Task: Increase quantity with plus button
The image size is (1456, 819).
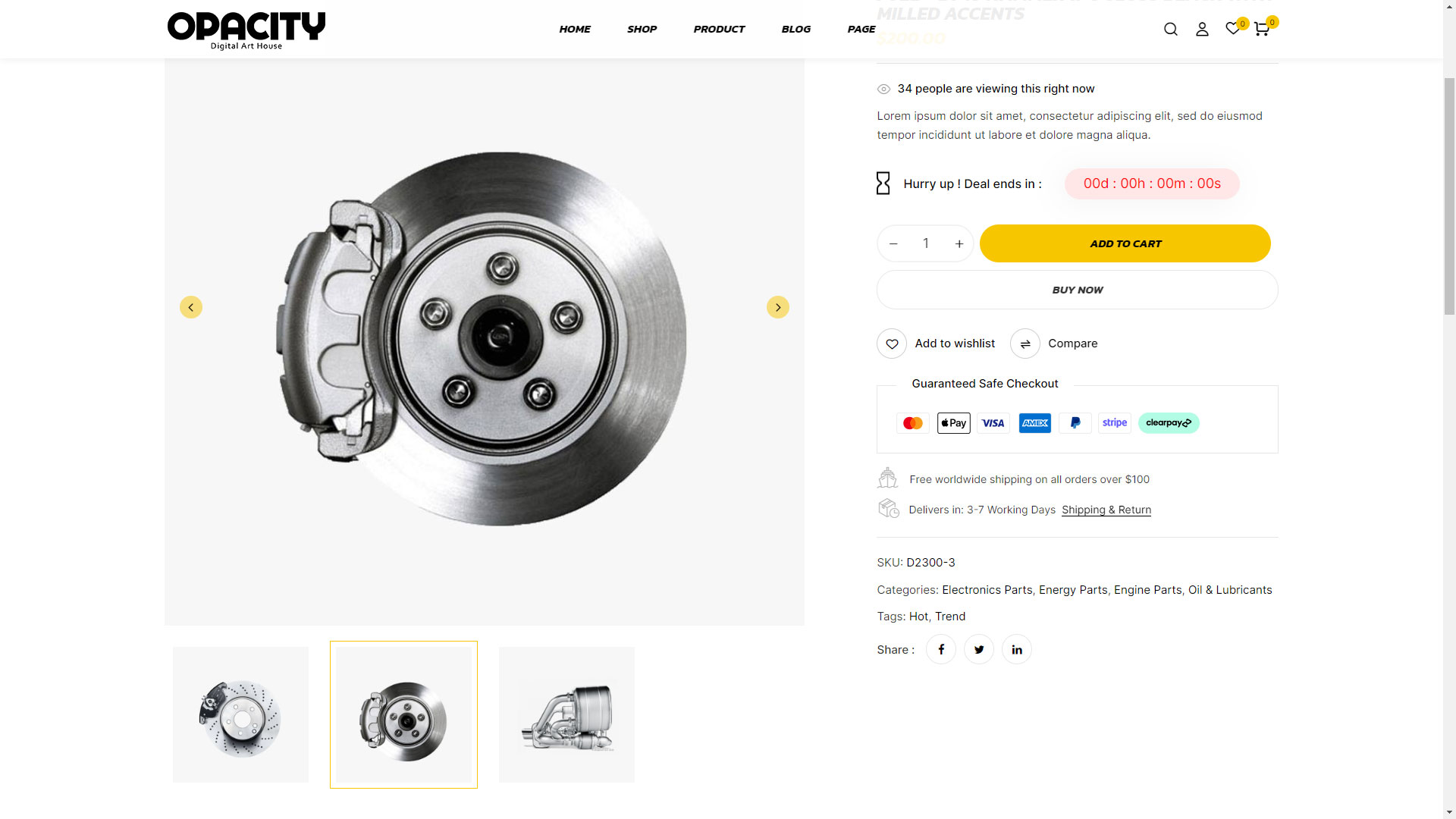Action: click(x=959, y=243)
